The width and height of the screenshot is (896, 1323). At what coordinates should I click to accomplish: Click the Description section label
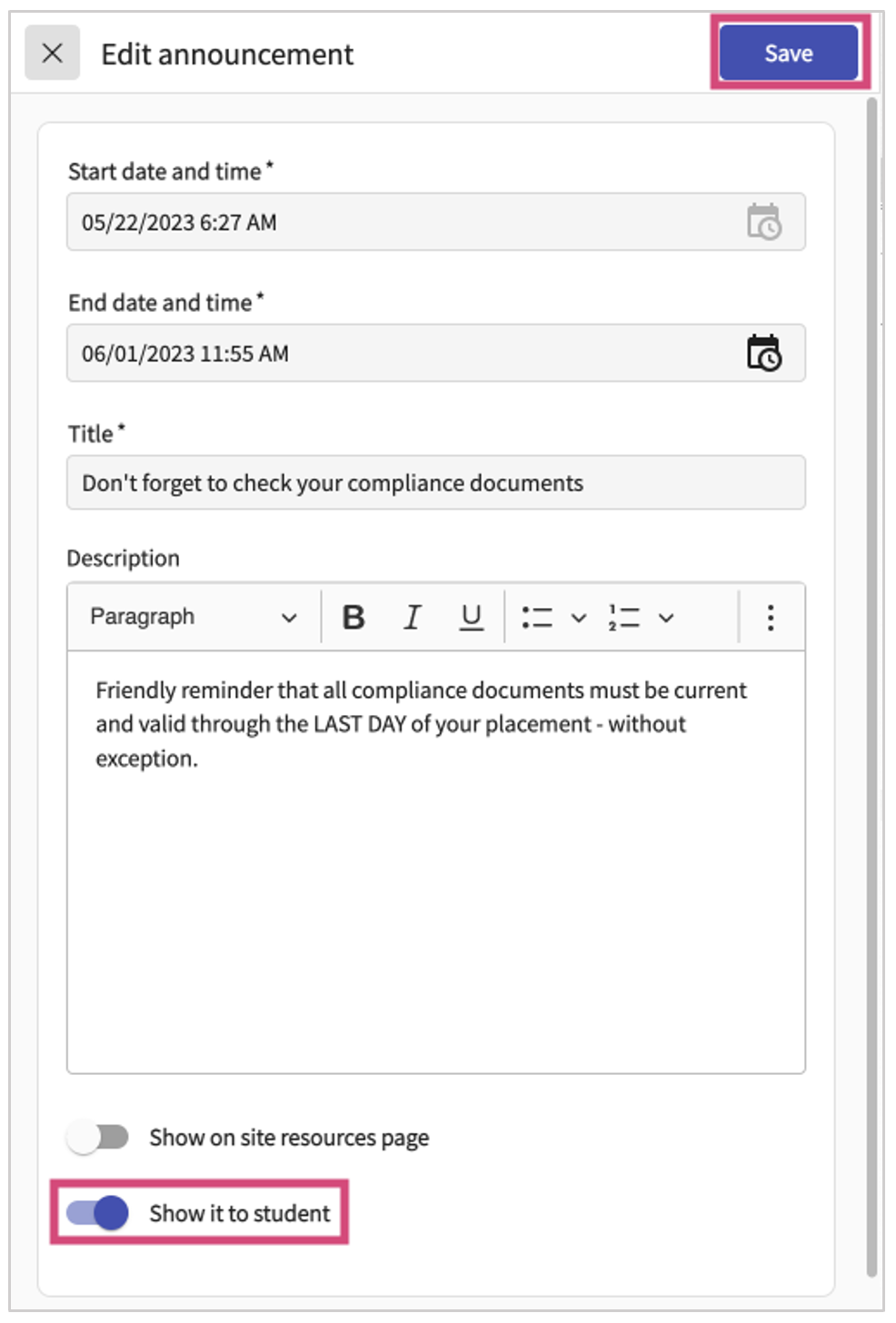pyautogui.click(x=125, y=557)
